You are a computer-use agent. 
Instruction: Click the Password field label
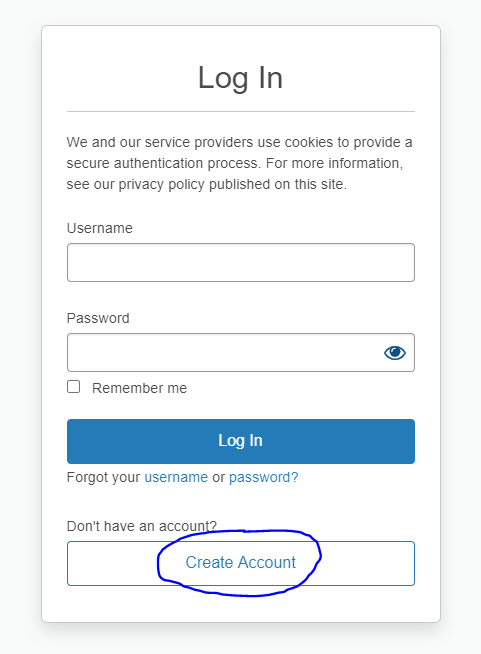(x=98, y=318)
